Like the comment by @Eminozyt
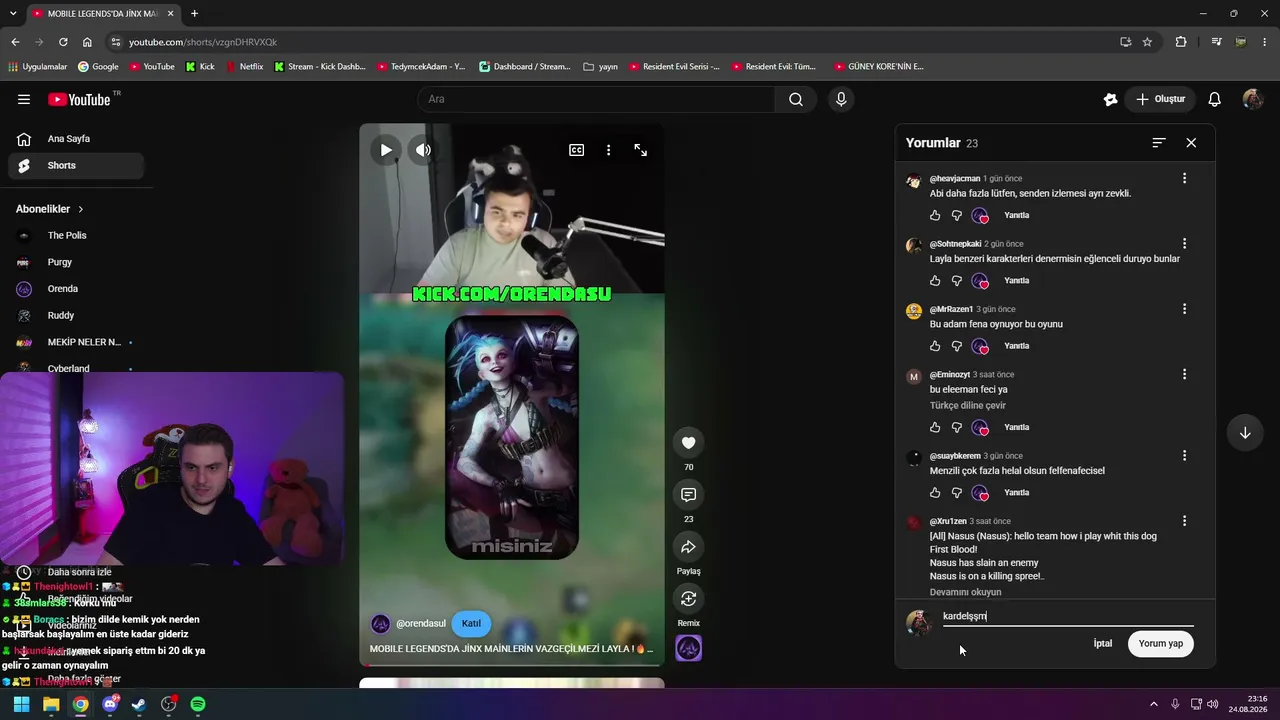Image resolution: width=1280 pixels, height=720 pixels. pos(935,427)
